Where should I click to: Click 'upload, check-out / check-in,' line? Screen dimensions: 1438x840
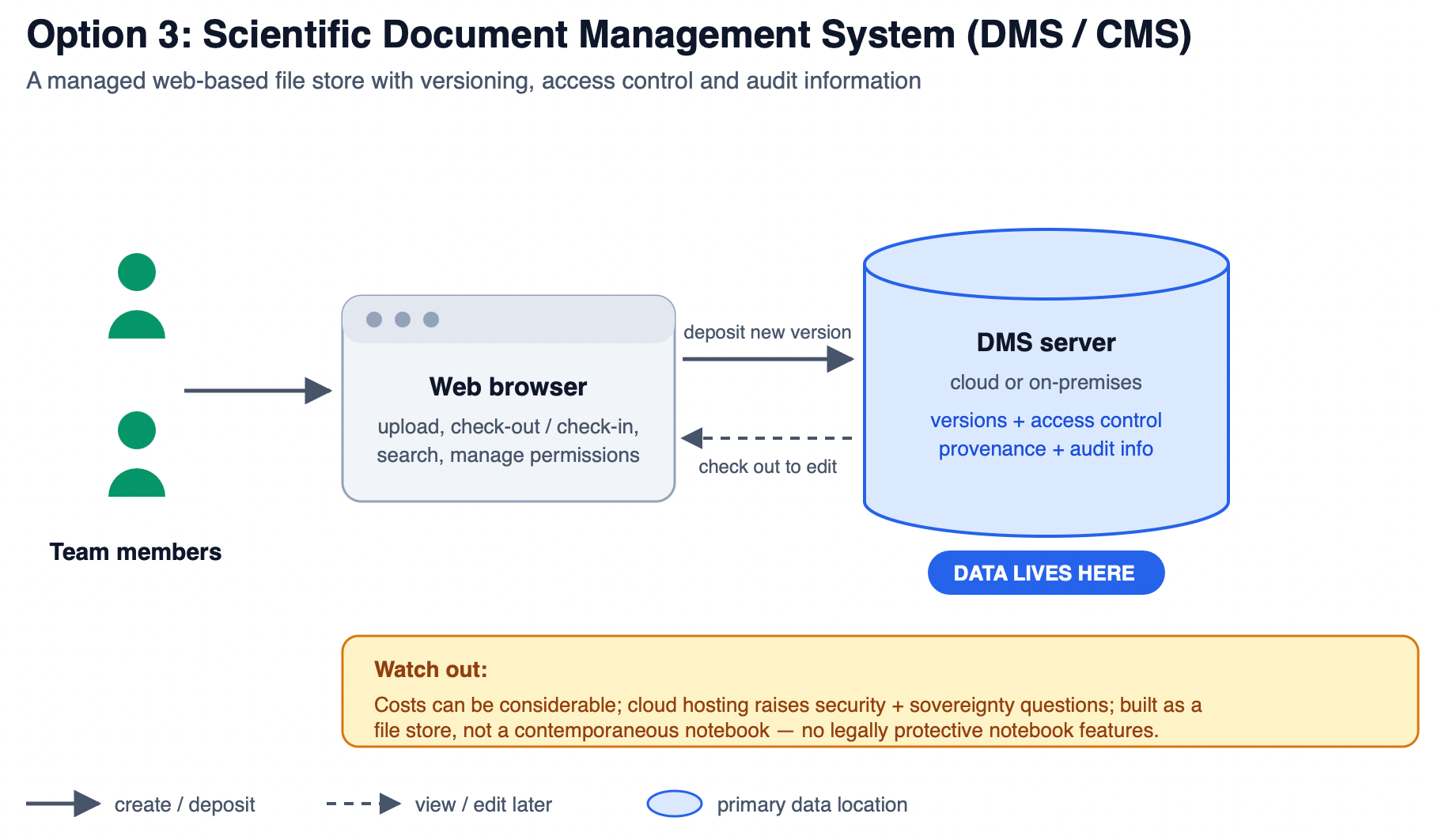click(508, 426)
